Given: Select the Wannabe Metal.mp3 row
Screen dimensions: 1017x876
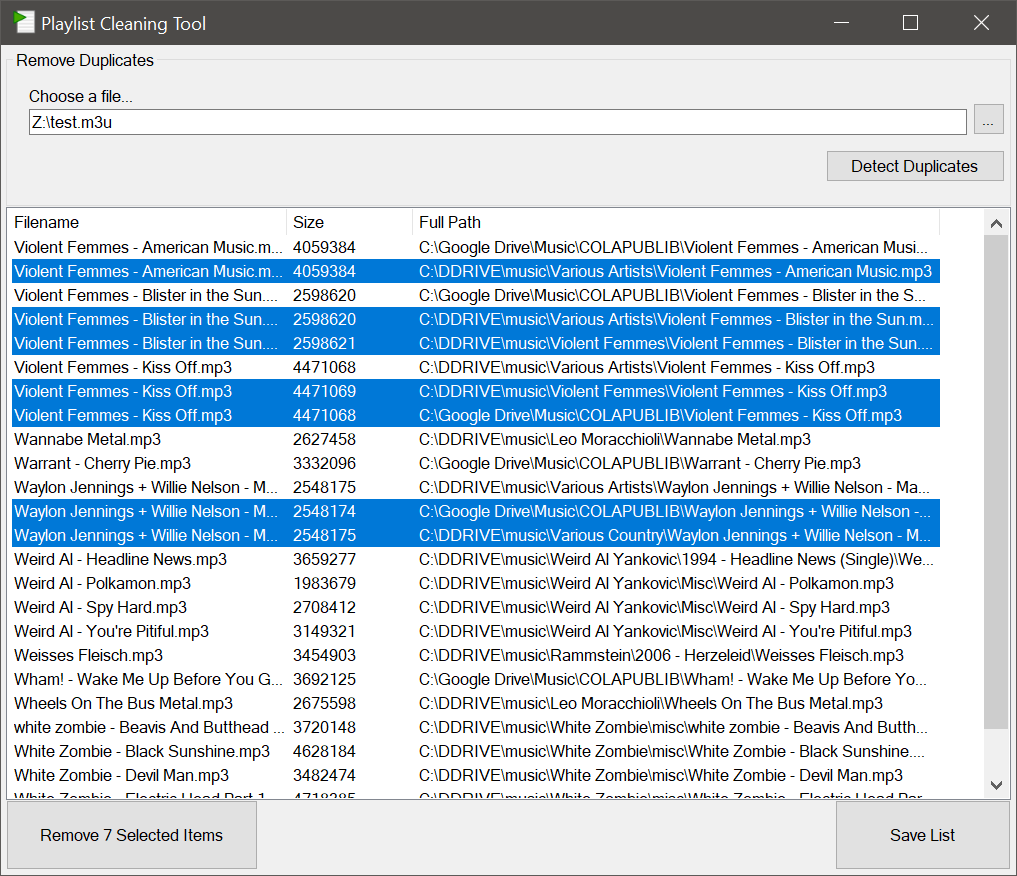Looking at the screenshot, I should pyautogui.click(x=88, y=439).
